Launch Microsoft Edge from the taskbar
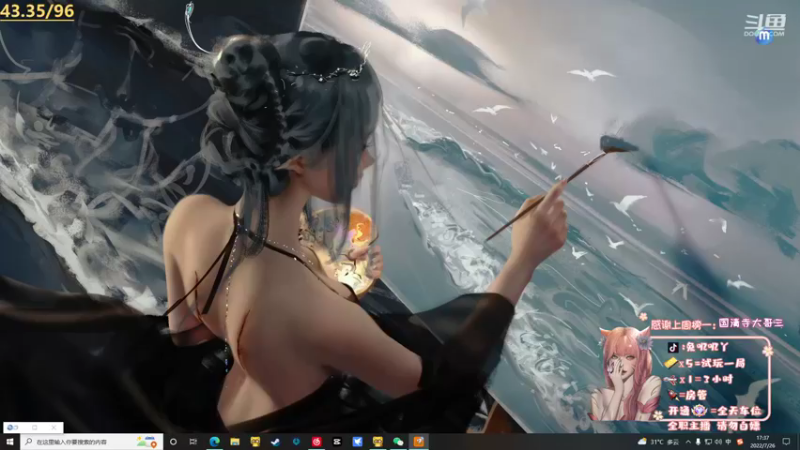This screenshot has width=800, height=450. tap(214, 442)
